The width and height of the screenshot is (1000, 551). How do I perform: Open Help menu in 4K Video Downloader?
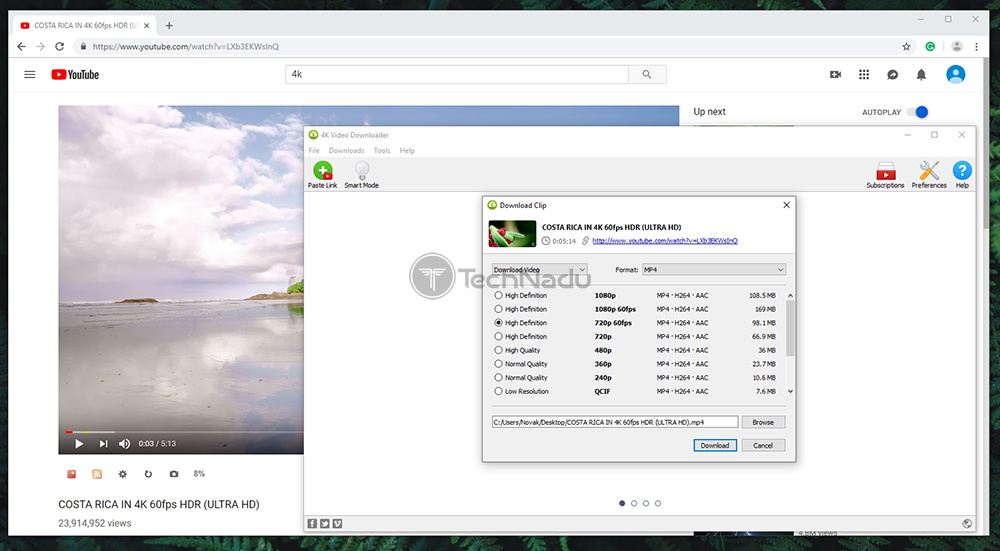(407, 151)
